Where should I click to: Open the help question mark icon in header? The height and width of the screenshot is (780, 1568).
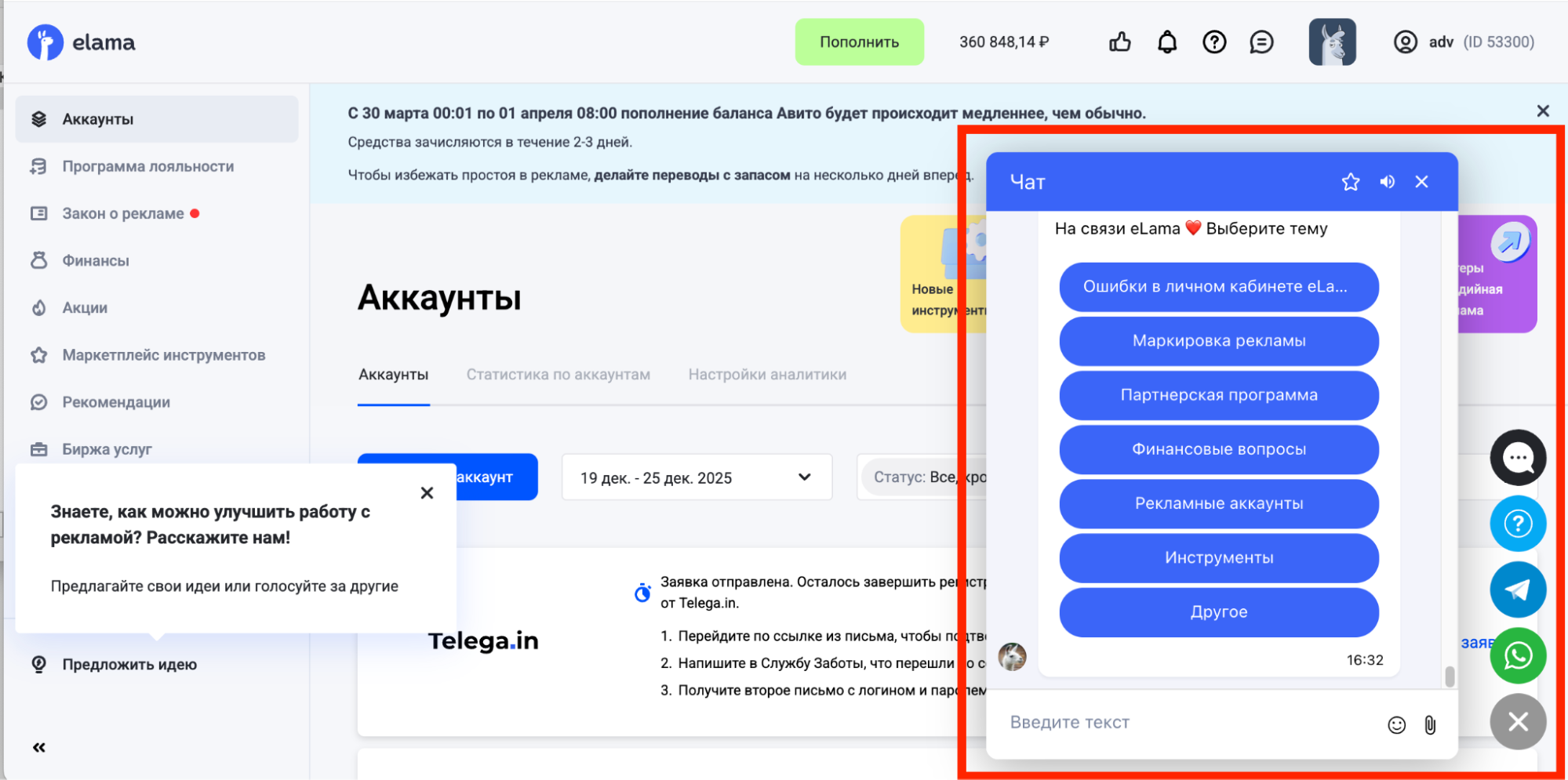tap(1214, 42)
